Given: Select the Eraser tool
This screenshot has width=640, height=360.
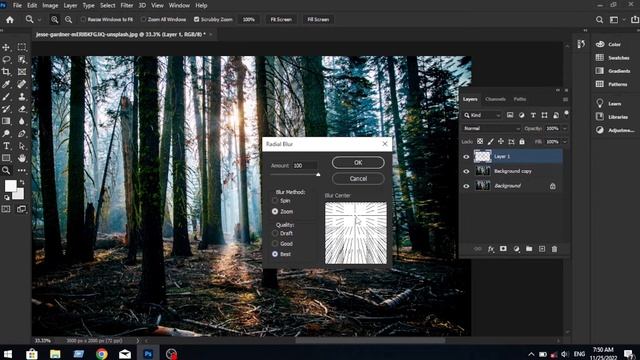Looking at the screenshot, I should click(22, 109).
